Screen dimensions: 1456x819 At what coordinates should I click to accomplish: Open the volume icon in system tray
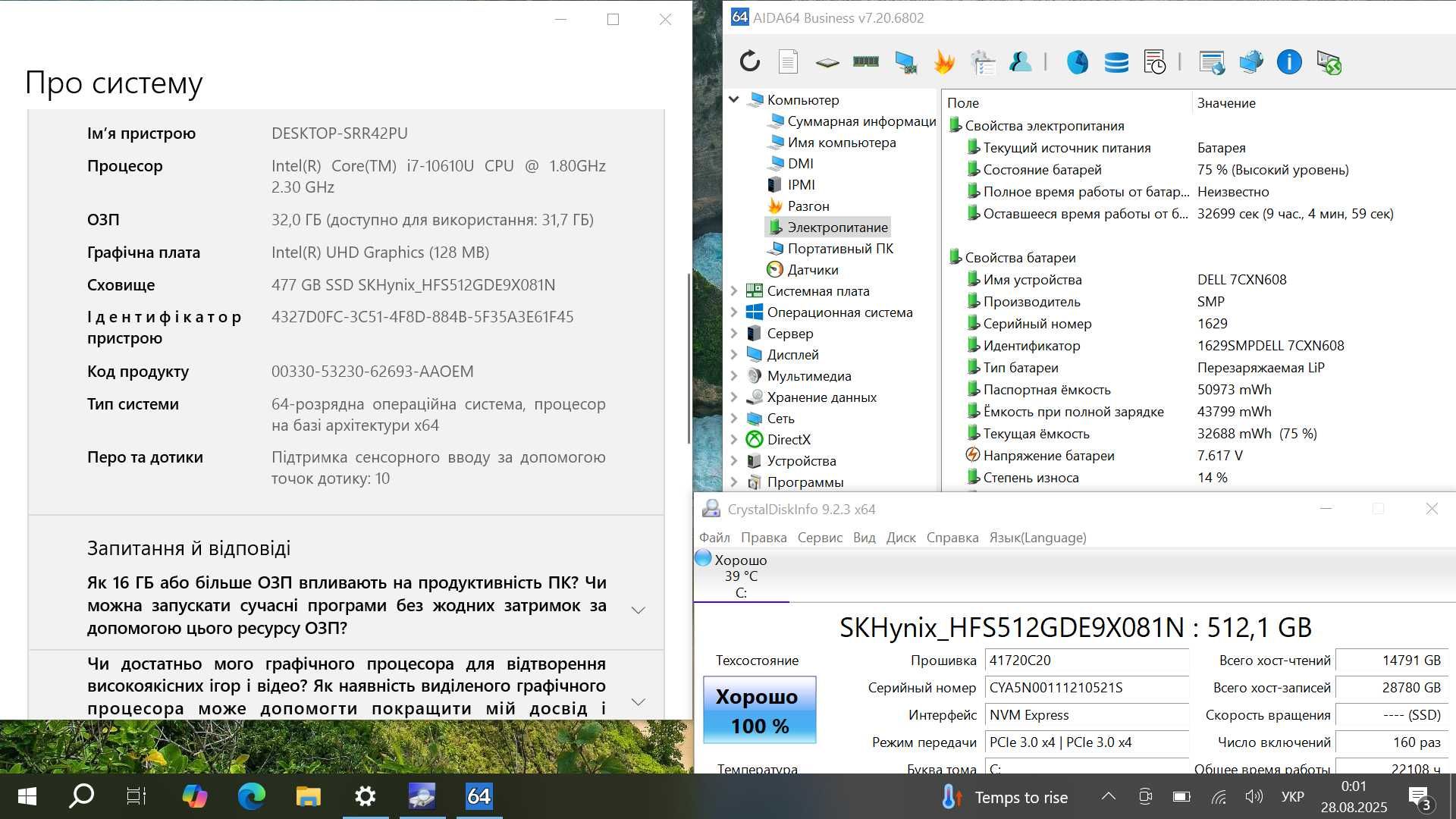tap(1254, 796)
